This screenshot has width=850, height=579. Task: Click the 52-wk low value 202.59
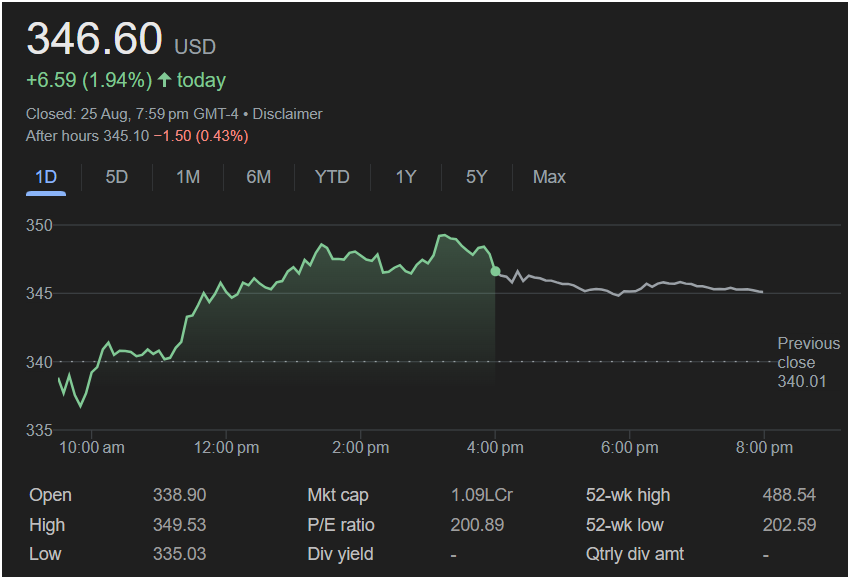(789, 525)
